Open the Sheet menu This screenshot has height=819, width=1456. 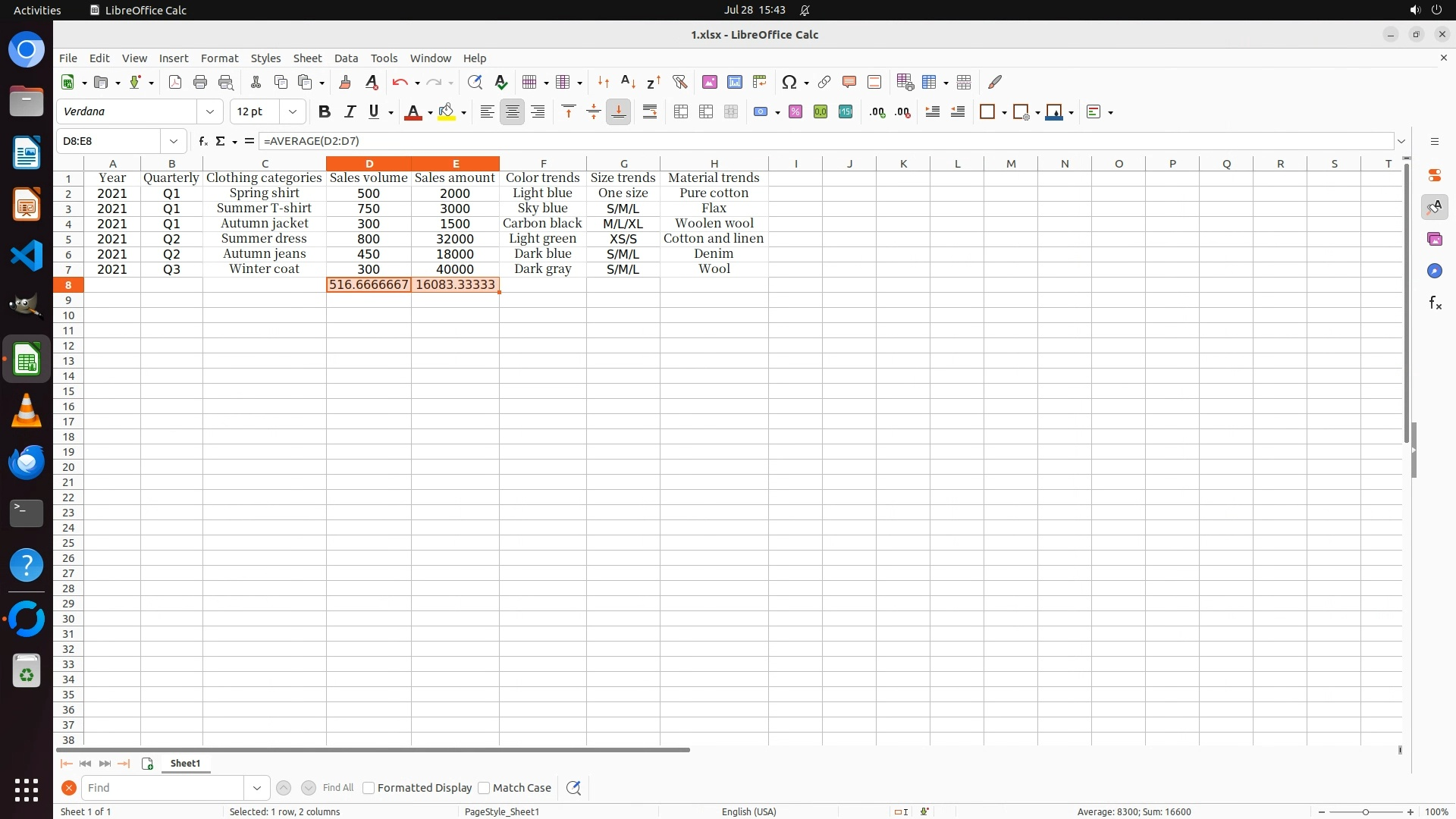coord(307,58)
